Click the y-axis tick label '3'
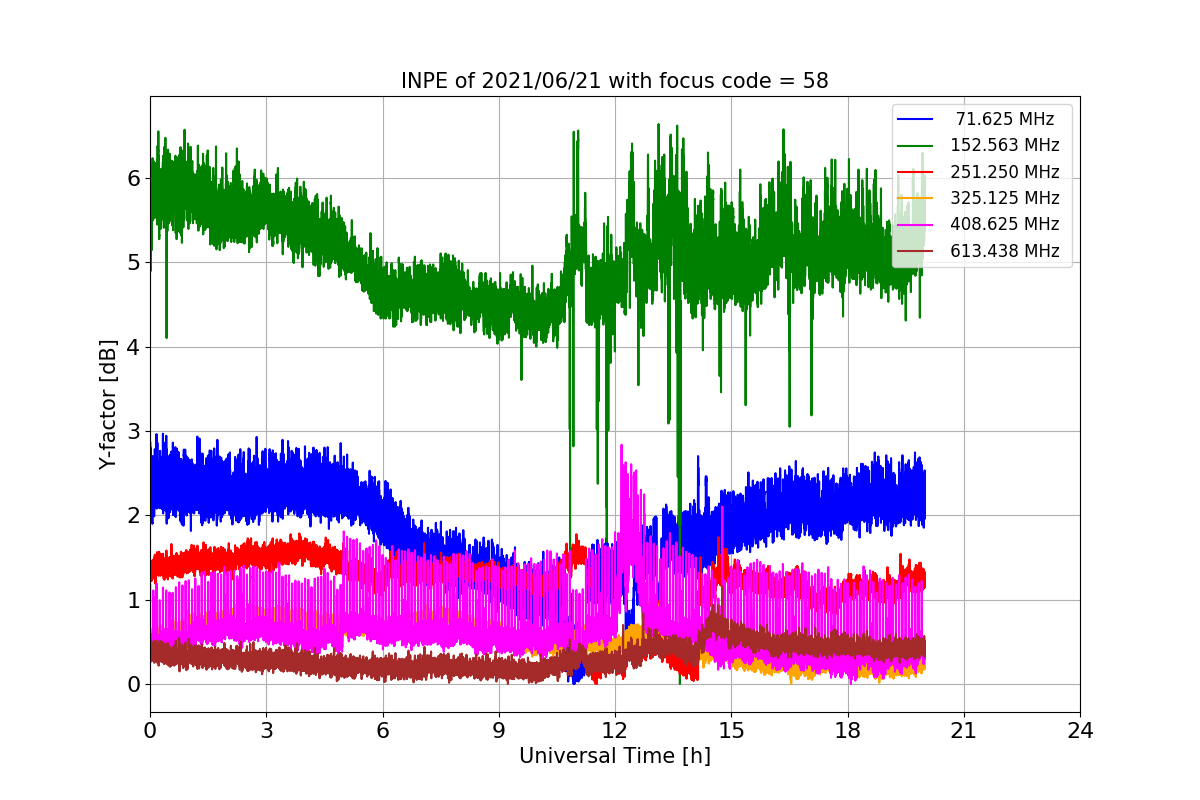This screenshot has width=1200, height=800. tap(134, 432)
